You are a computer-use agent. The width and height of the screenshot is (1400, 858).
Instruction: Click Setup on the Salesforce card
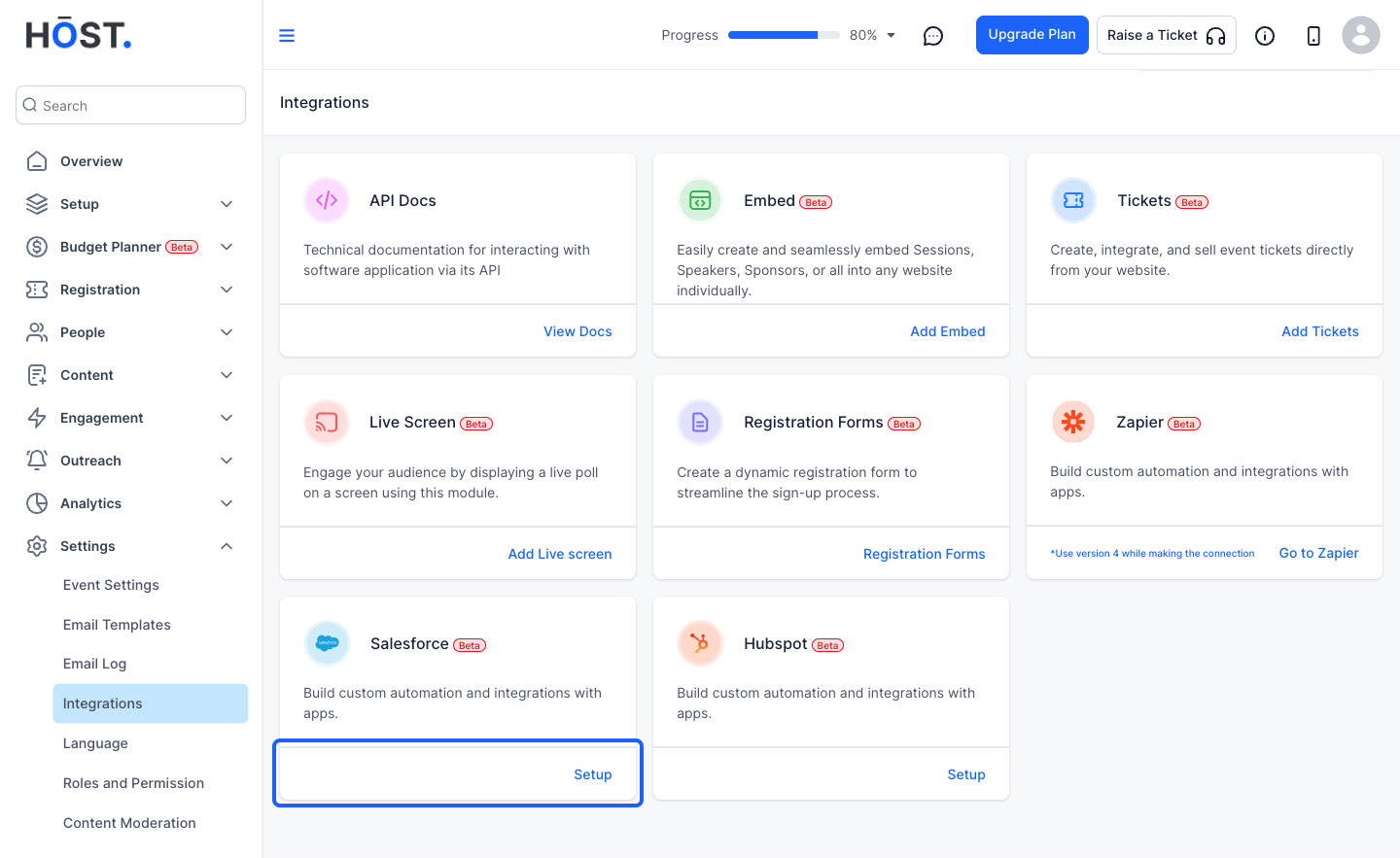coord(593,774)
